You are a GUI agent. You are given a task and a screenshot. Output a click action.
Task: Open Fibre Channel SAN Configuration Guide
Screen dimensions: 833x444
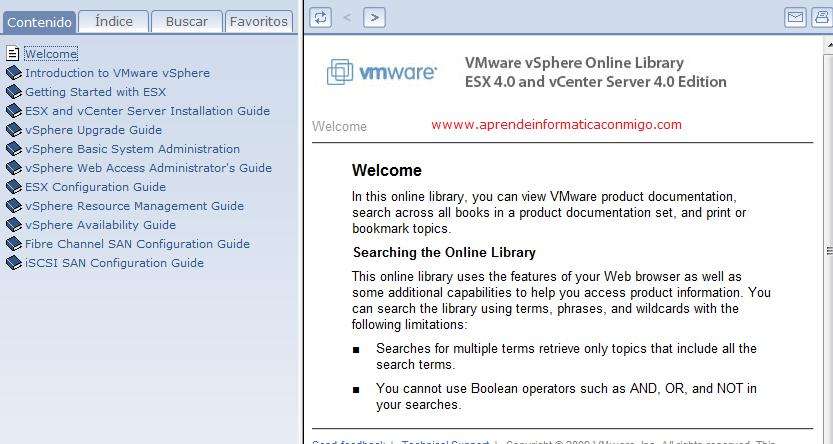138,244
